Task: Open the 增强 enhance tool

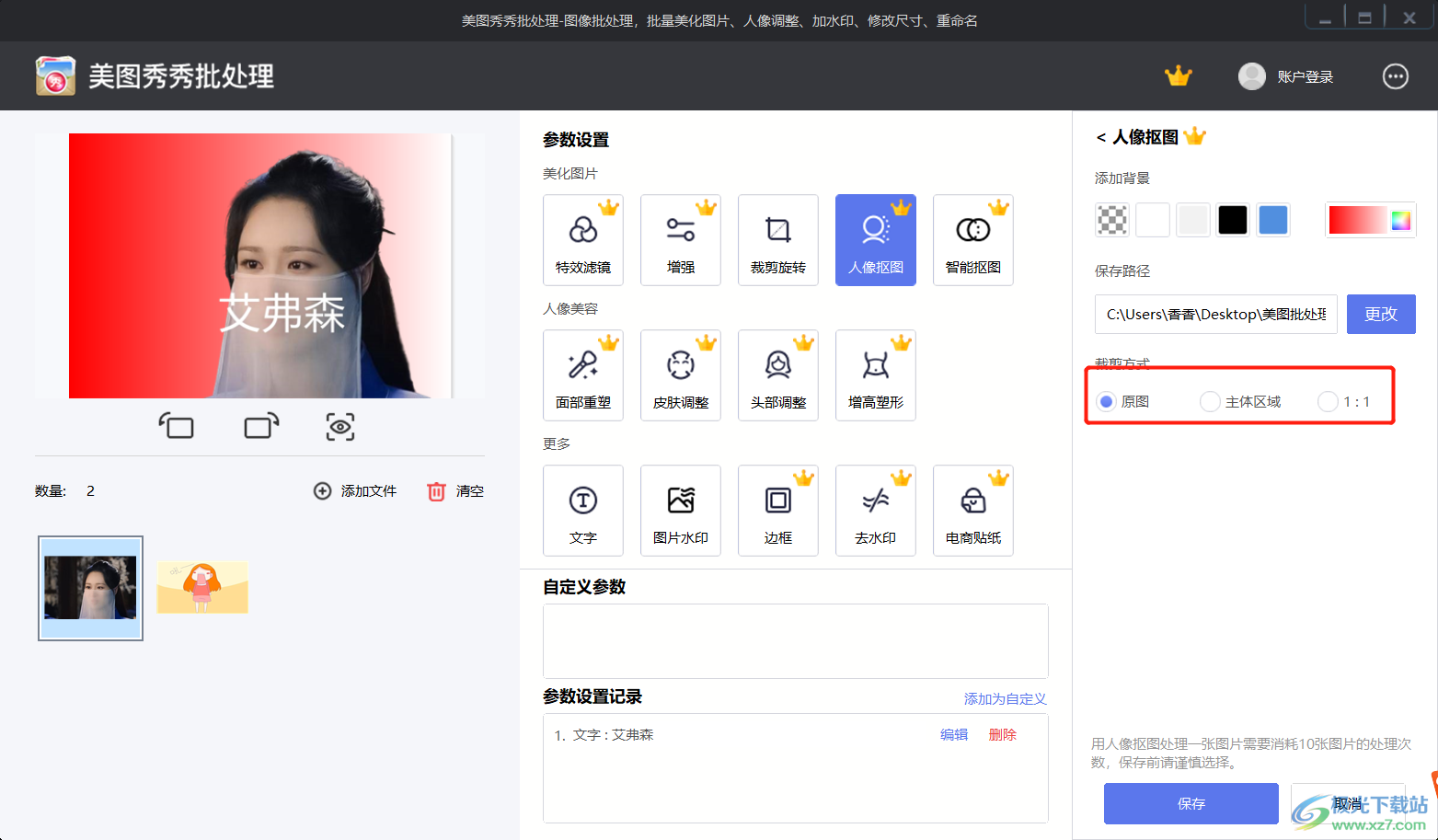Action: click(681, 240)
